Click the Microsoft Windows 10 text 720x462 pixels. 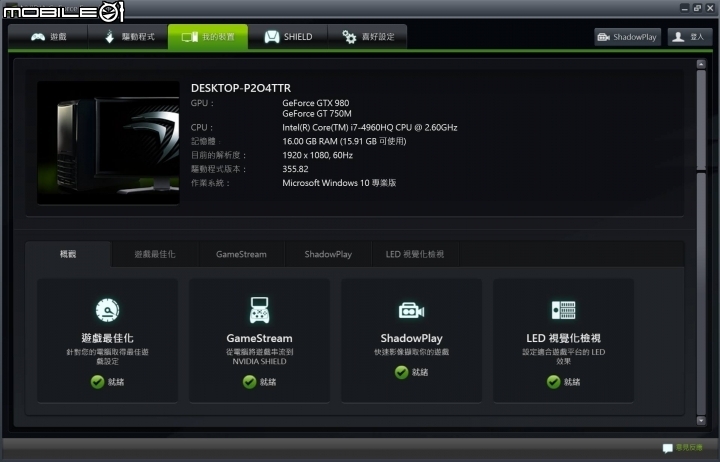pyautogui.click(x=339, y=183)
